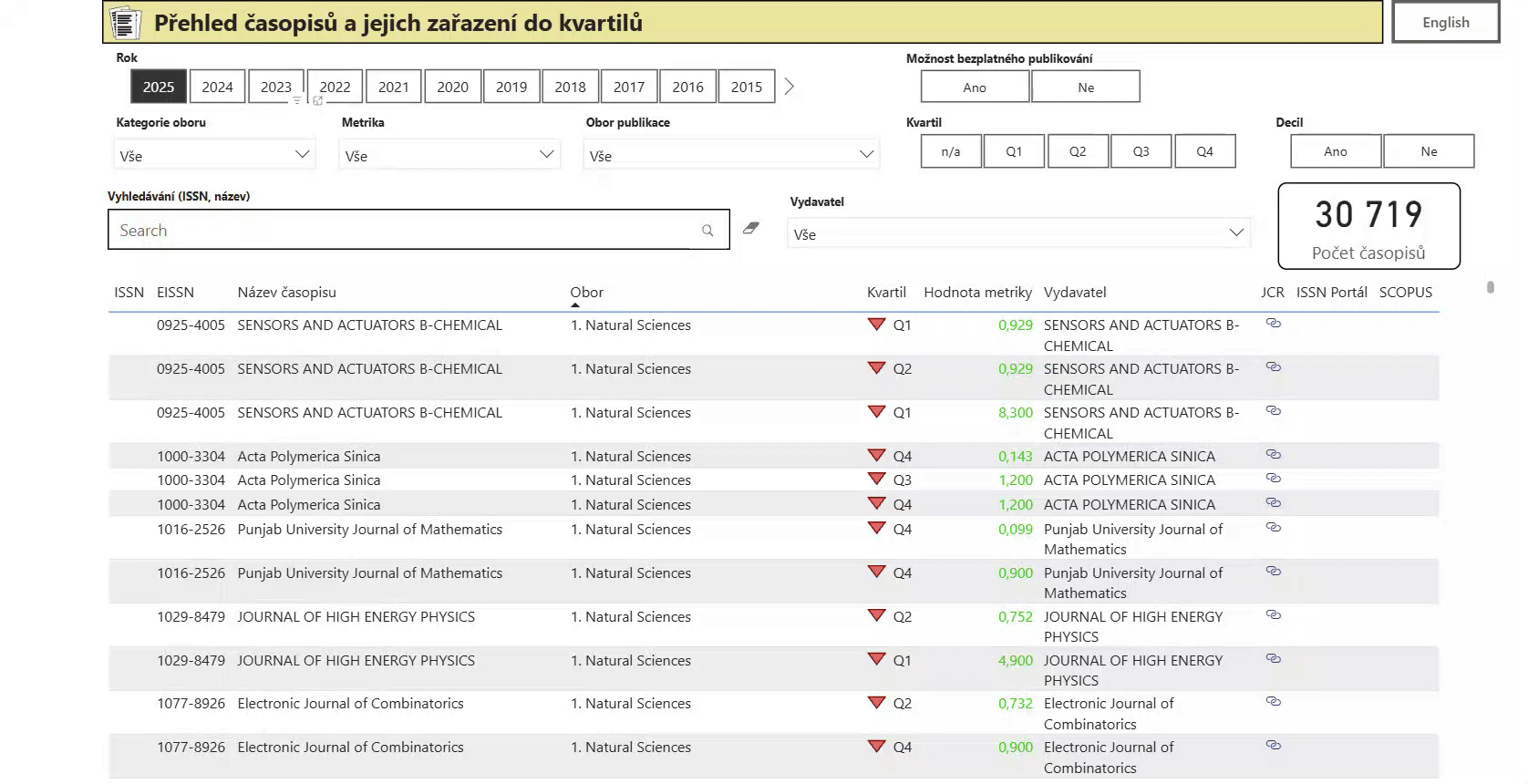Select year 2025 tab
The height and width of the screenshot is (784, 1528).
tap(159, 87)
